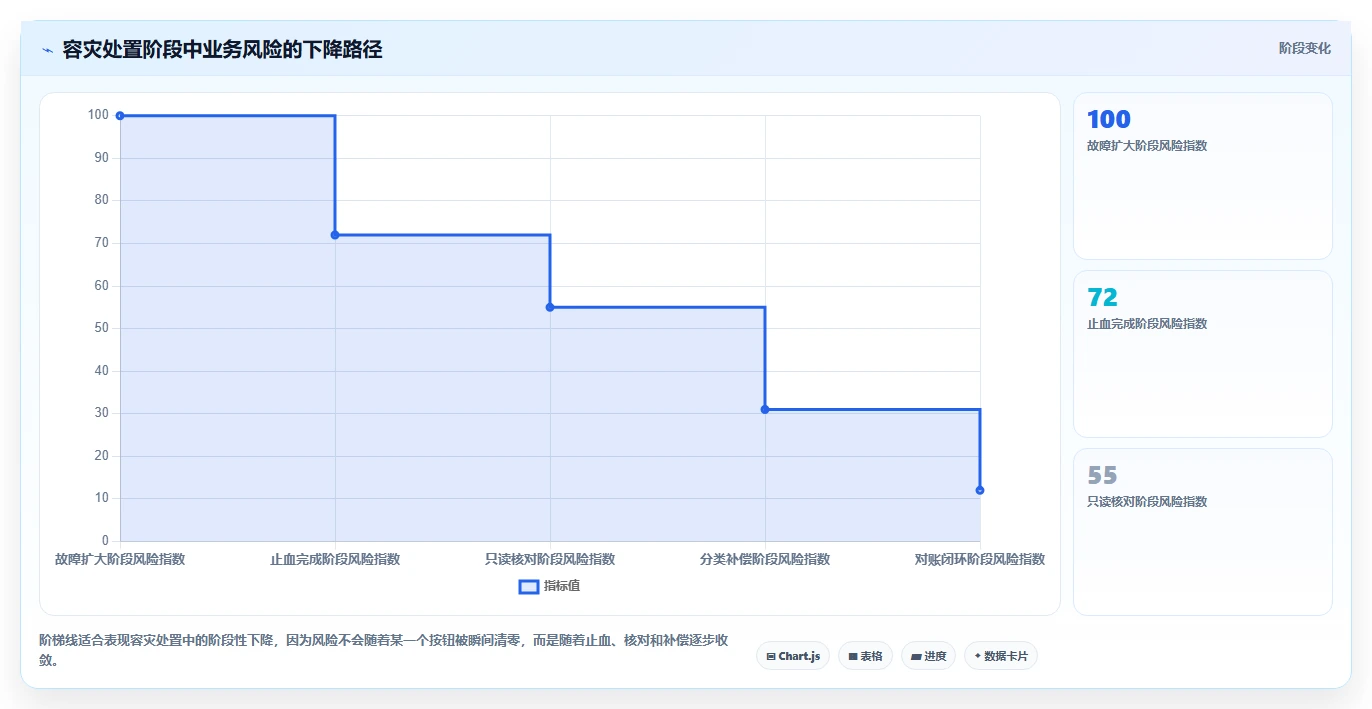1372x709 pixels.
Task: Click the card caption 只读核对阶段风险指数
Action: click(x=1147, y=502)
